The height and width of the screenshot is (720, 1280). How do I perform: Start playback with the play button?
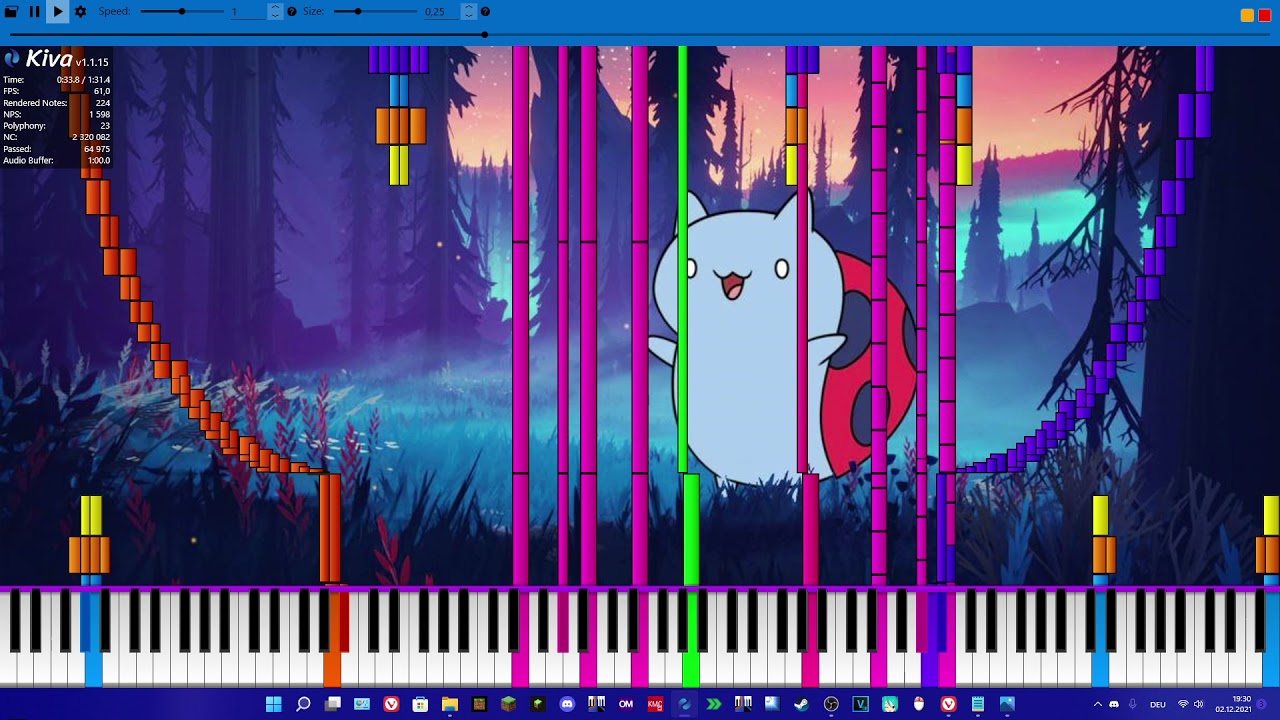58,12
